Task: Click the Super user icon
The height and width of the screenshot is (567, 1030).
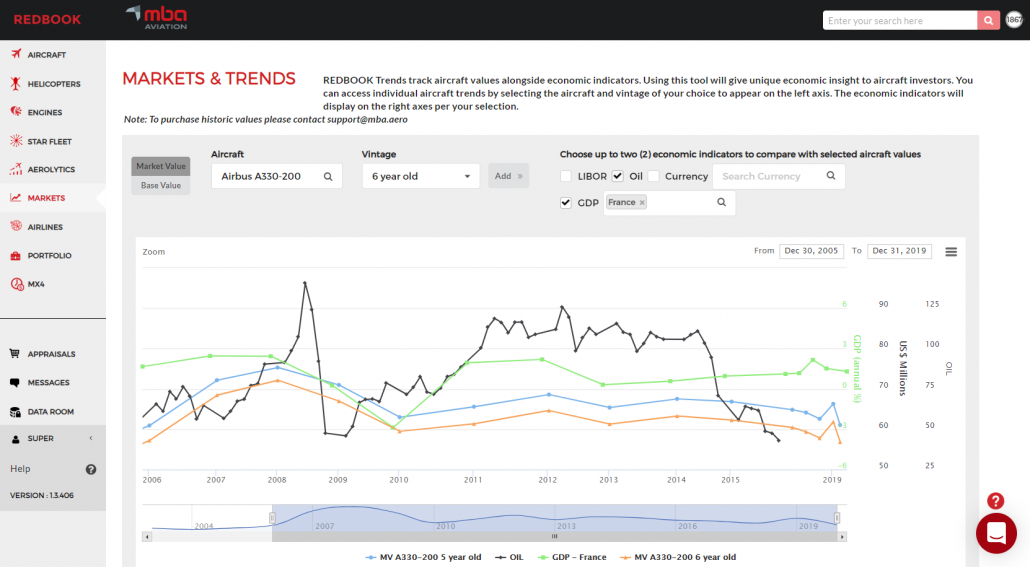Action: pyautogui.click(x=15, y=439)
